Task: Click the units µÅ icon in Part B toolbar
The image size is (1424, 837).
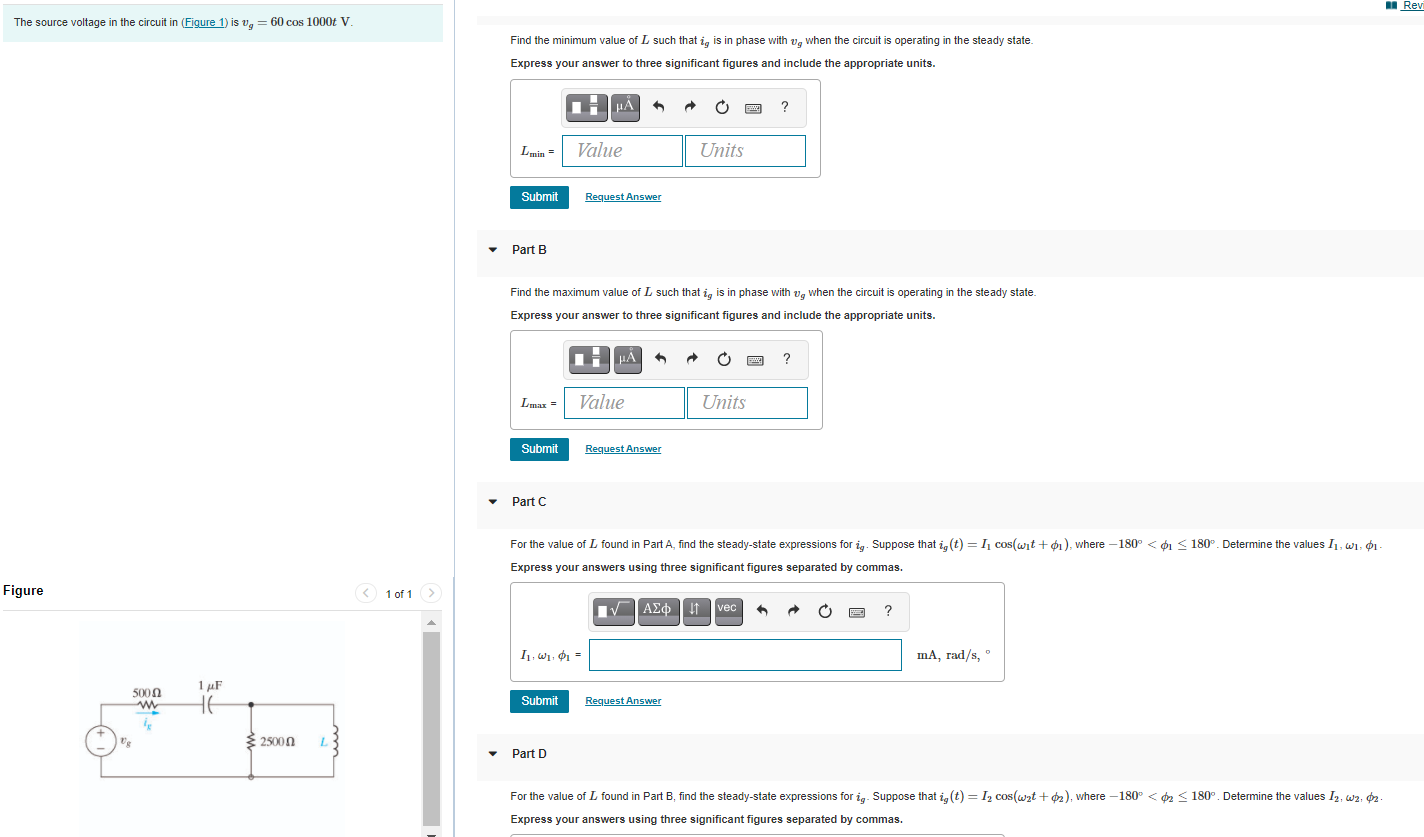Action: (x=626, y=358)
